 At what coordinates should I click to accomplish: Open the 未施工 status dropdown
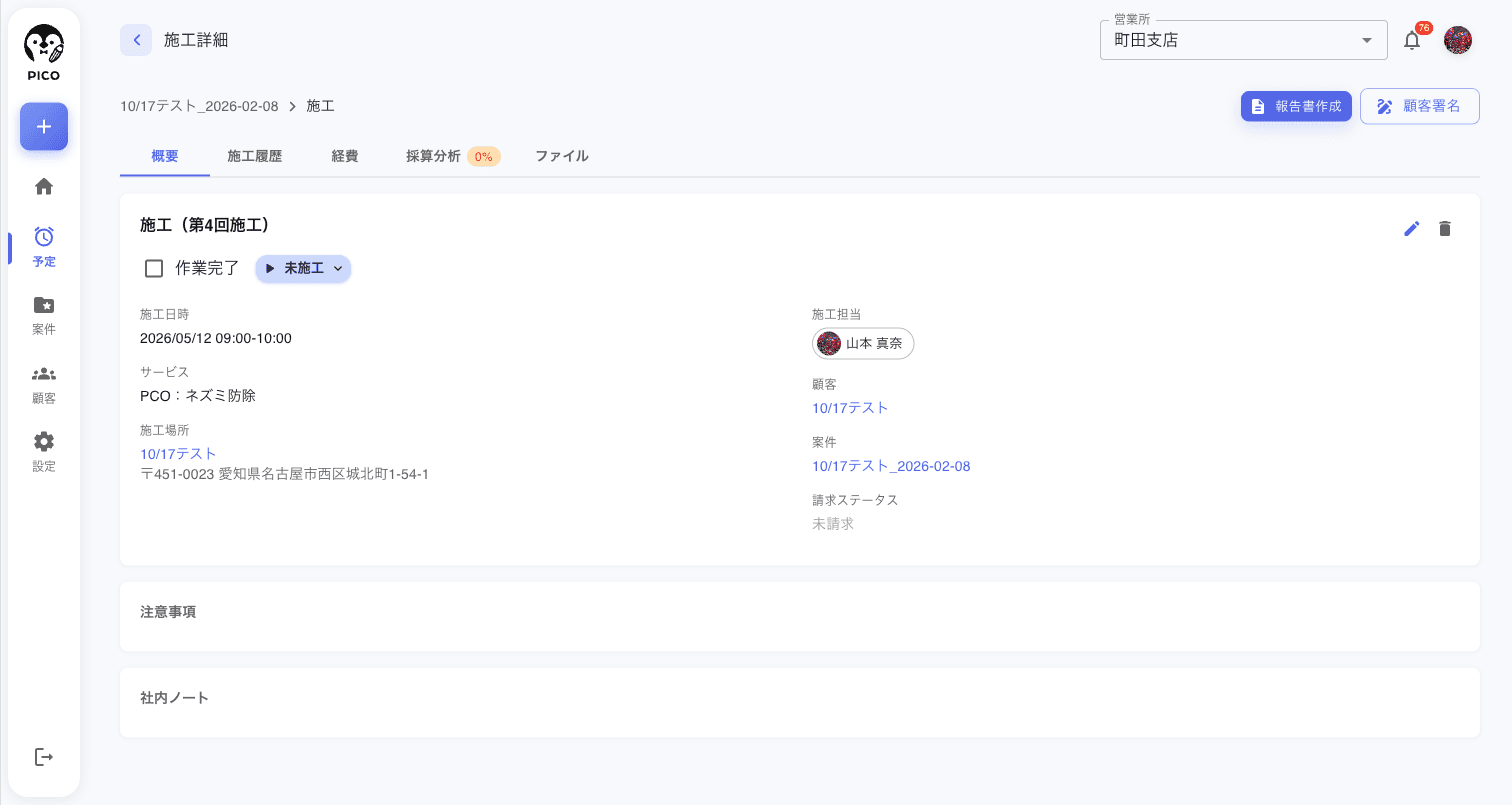point(303,268)
